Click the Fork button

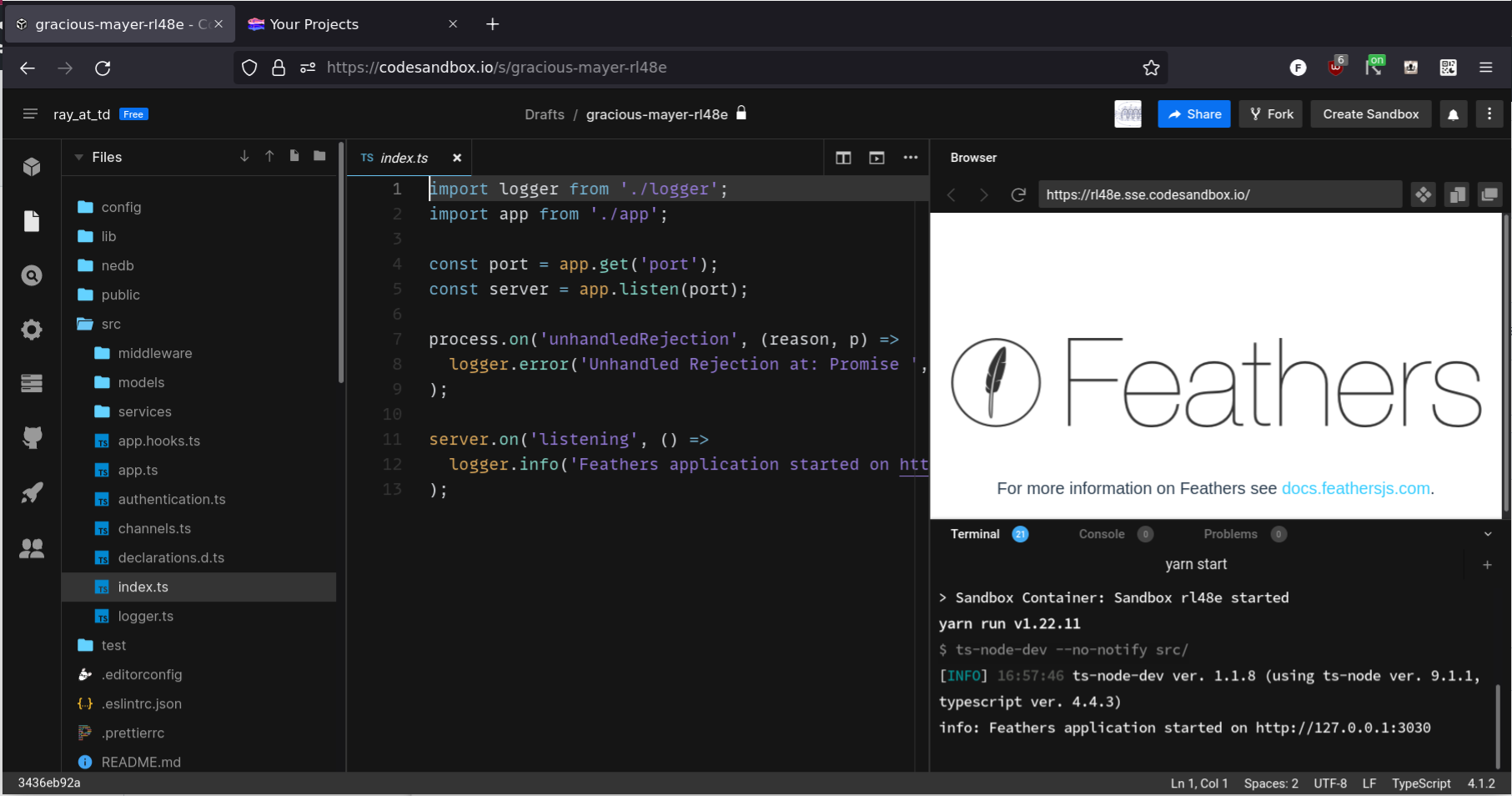[1270, 113]
